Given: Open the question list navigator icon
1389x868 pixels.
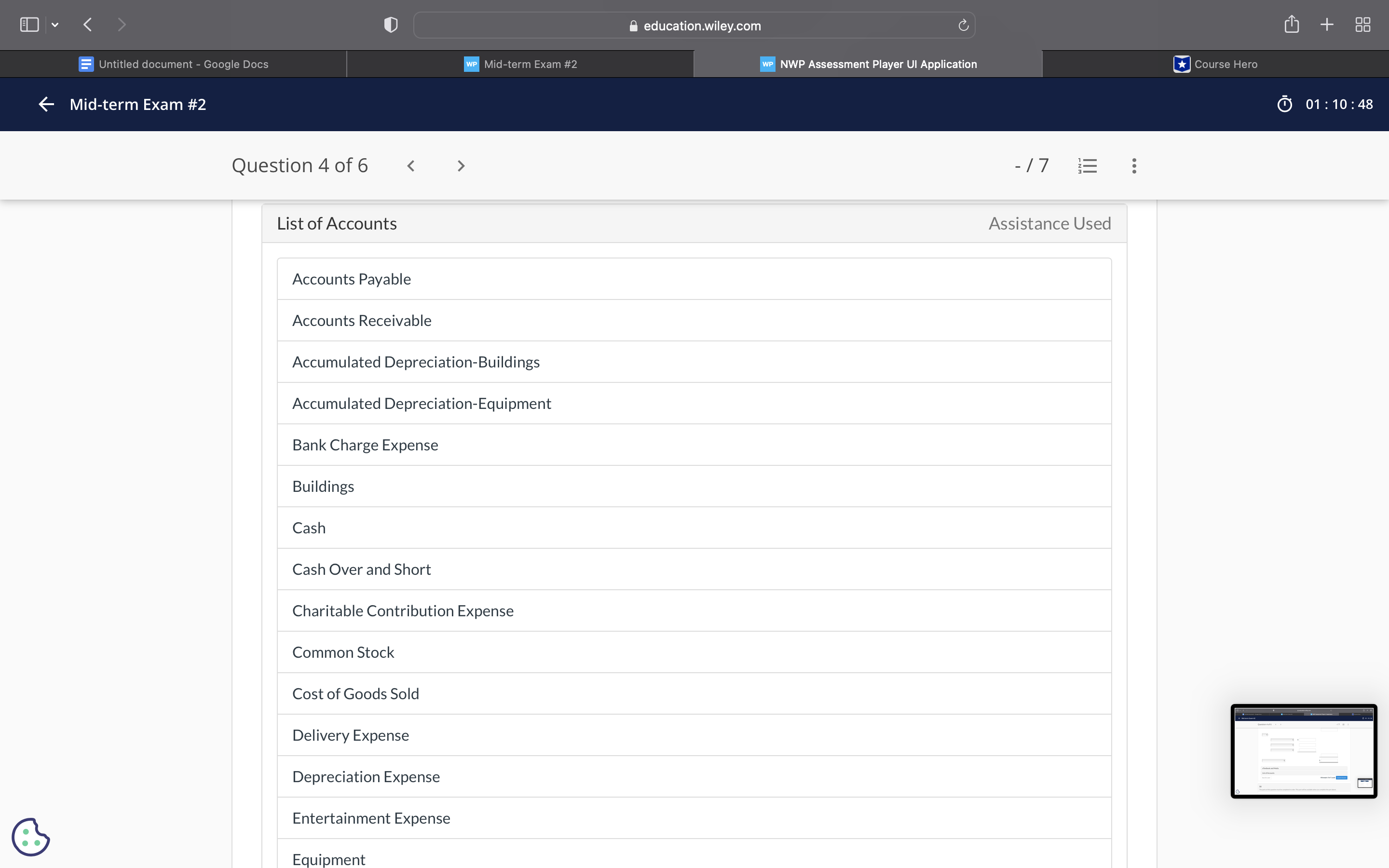Looking at the screenshot, I should pos(1087,165).
